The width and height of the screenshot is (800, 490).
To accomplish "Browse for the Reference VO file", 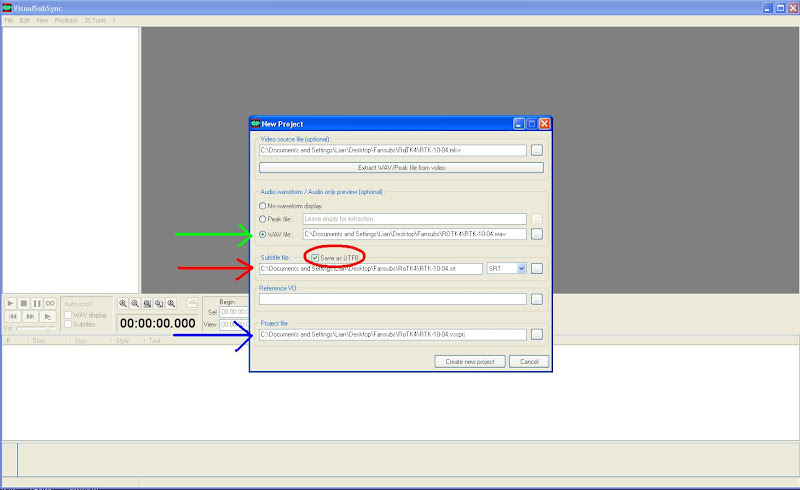I will pyautogui.click(x=537, y=300).
